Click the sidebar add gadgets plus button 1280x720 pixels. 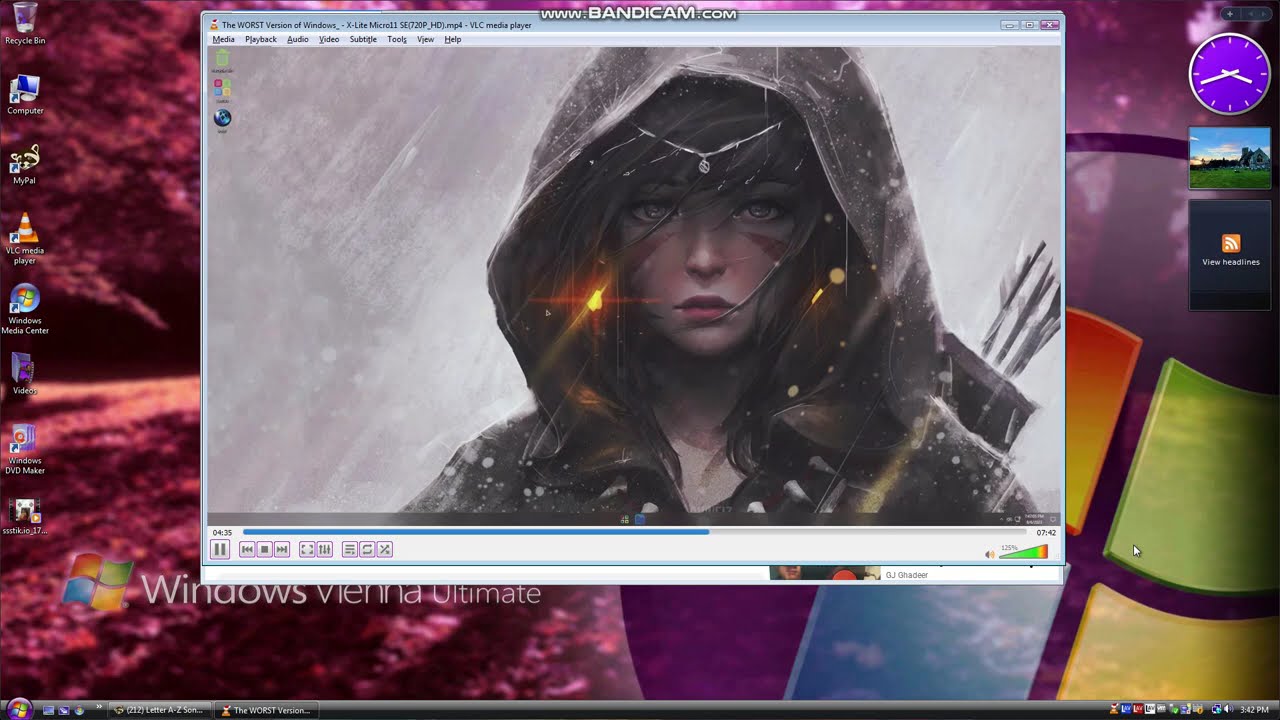click(1230, 14)
